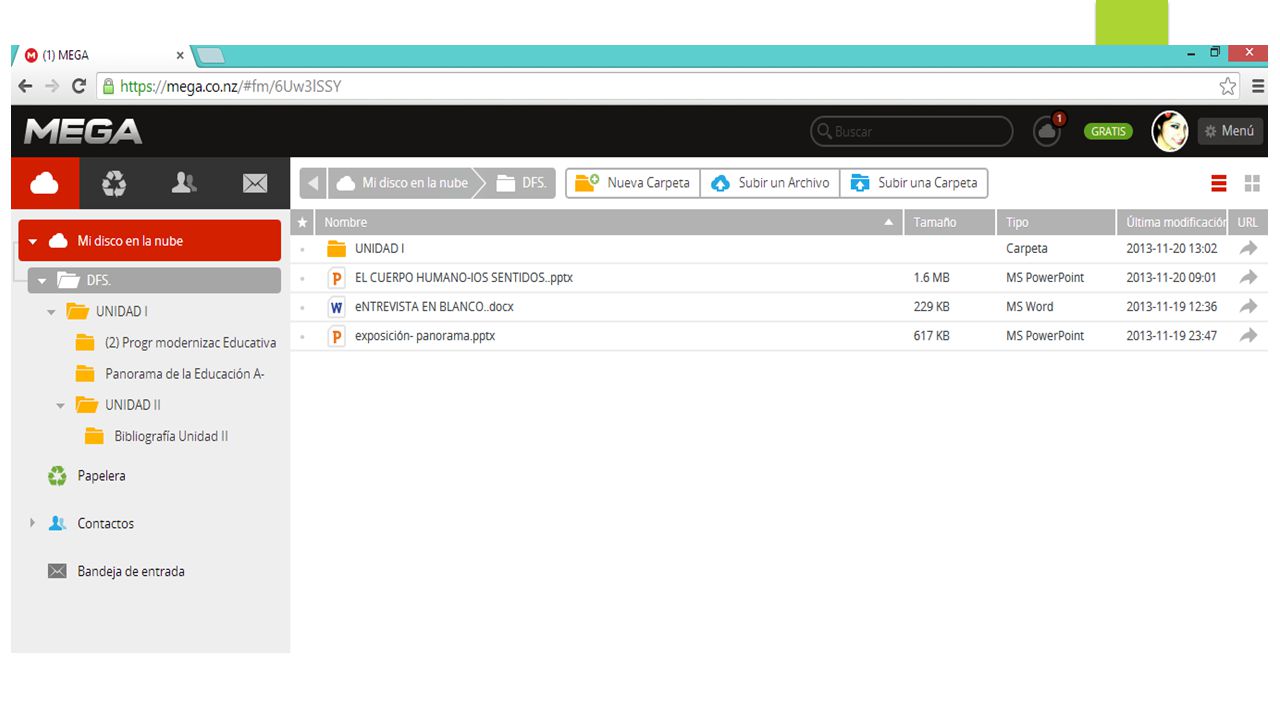Click Subir un Archivo button
Viewport: 1280px width, 720px height.
pyautogui.click(x=770, y=183)
